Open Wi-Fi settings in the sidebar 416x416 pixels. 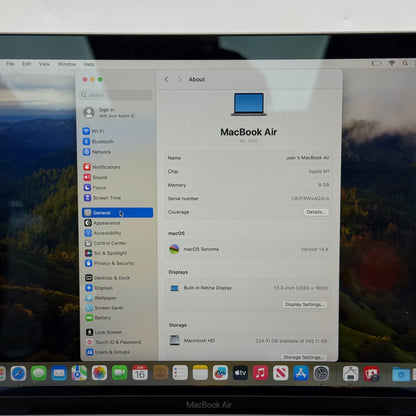pyautogui.click(x=93, y=131)
